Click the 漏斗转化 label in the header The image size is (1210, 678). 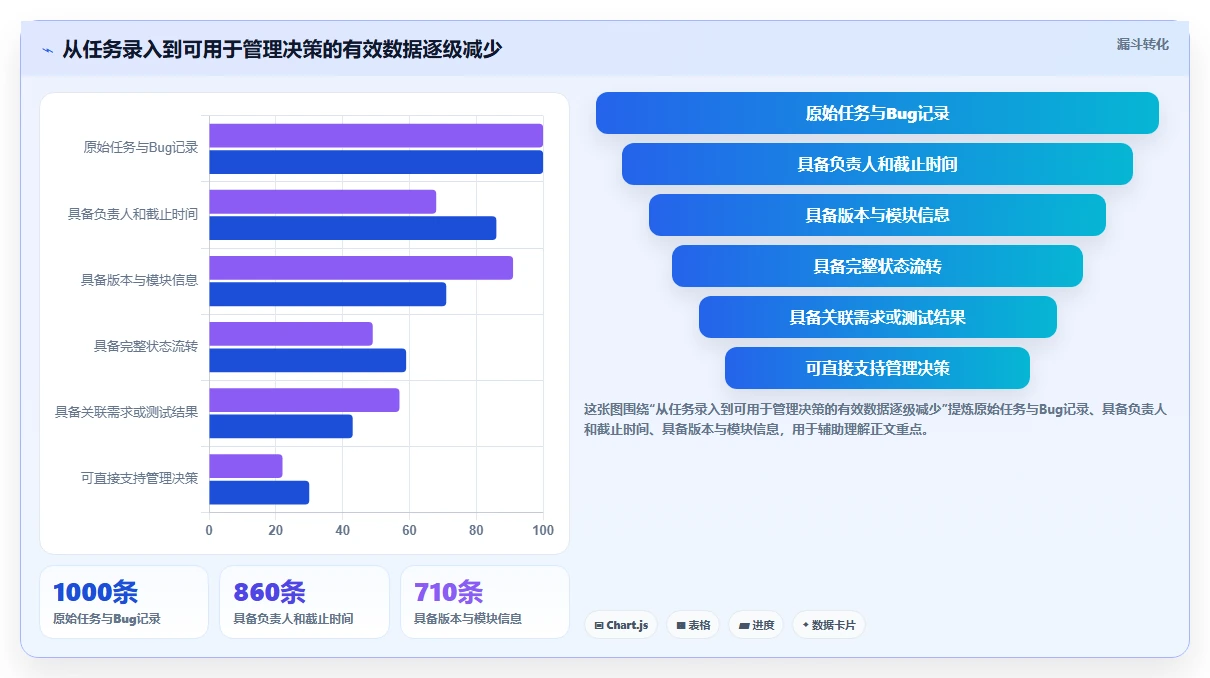pyautogui.click(x=1142, y=44)
